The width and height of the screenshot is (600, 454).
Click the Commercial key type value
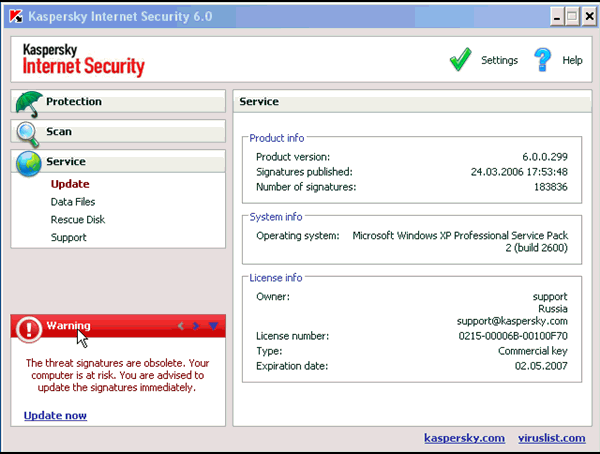(x=533, y=351)
